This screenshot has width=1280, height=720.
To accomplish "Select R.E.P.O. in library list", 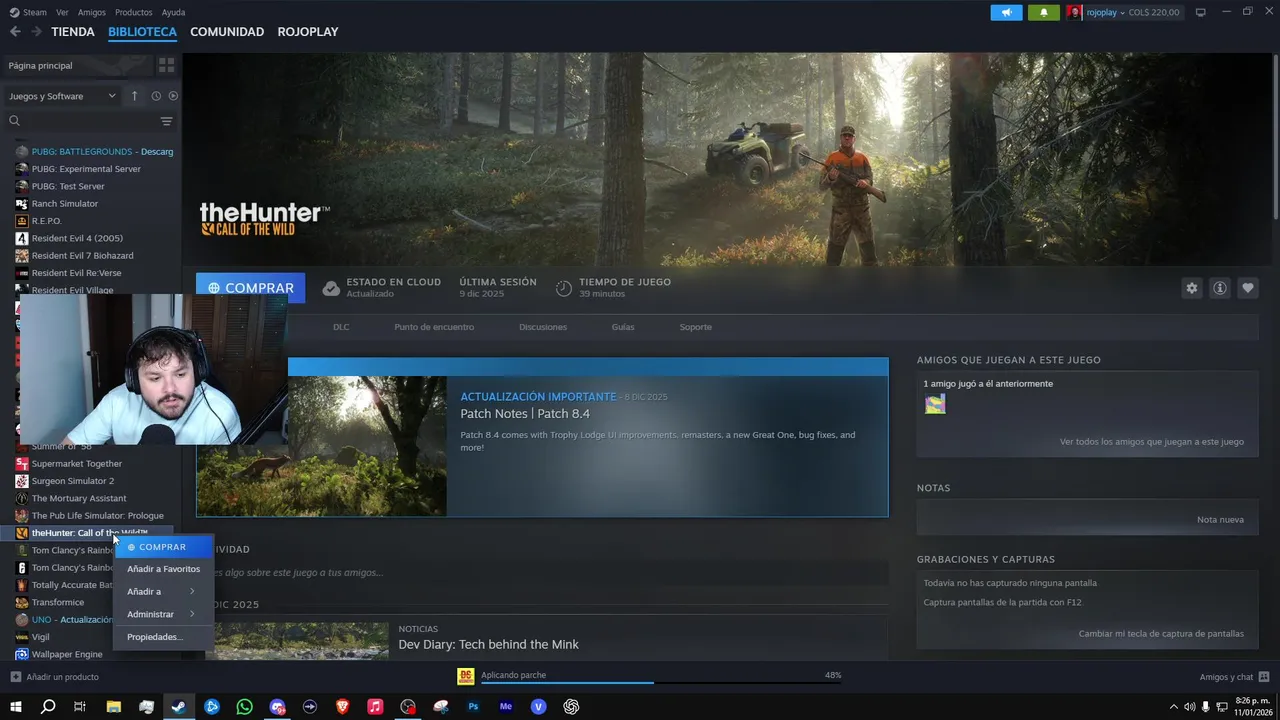I will (46, 221).
